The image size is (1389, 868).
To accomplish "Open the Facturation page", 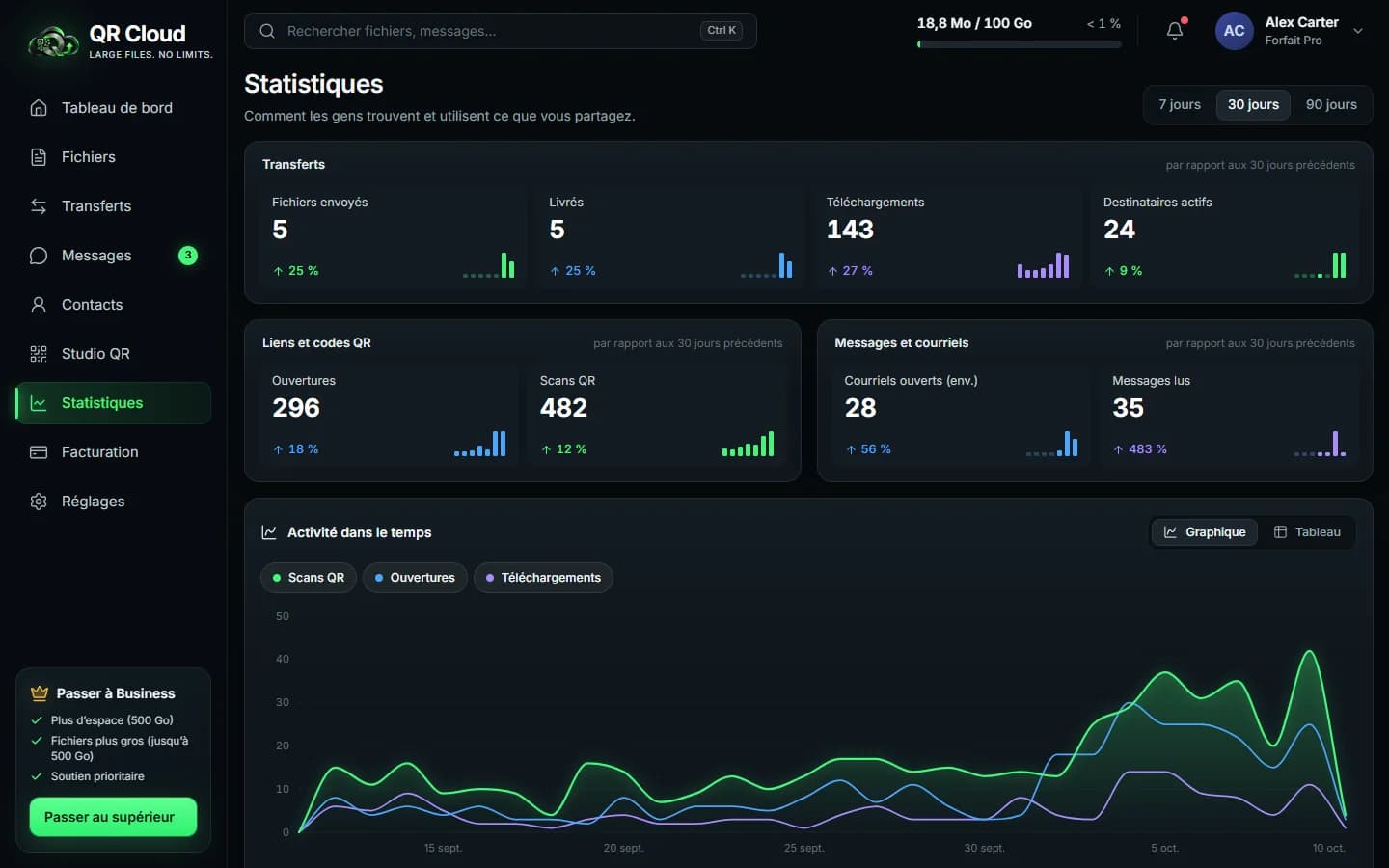I will click(x=113, y=452).
